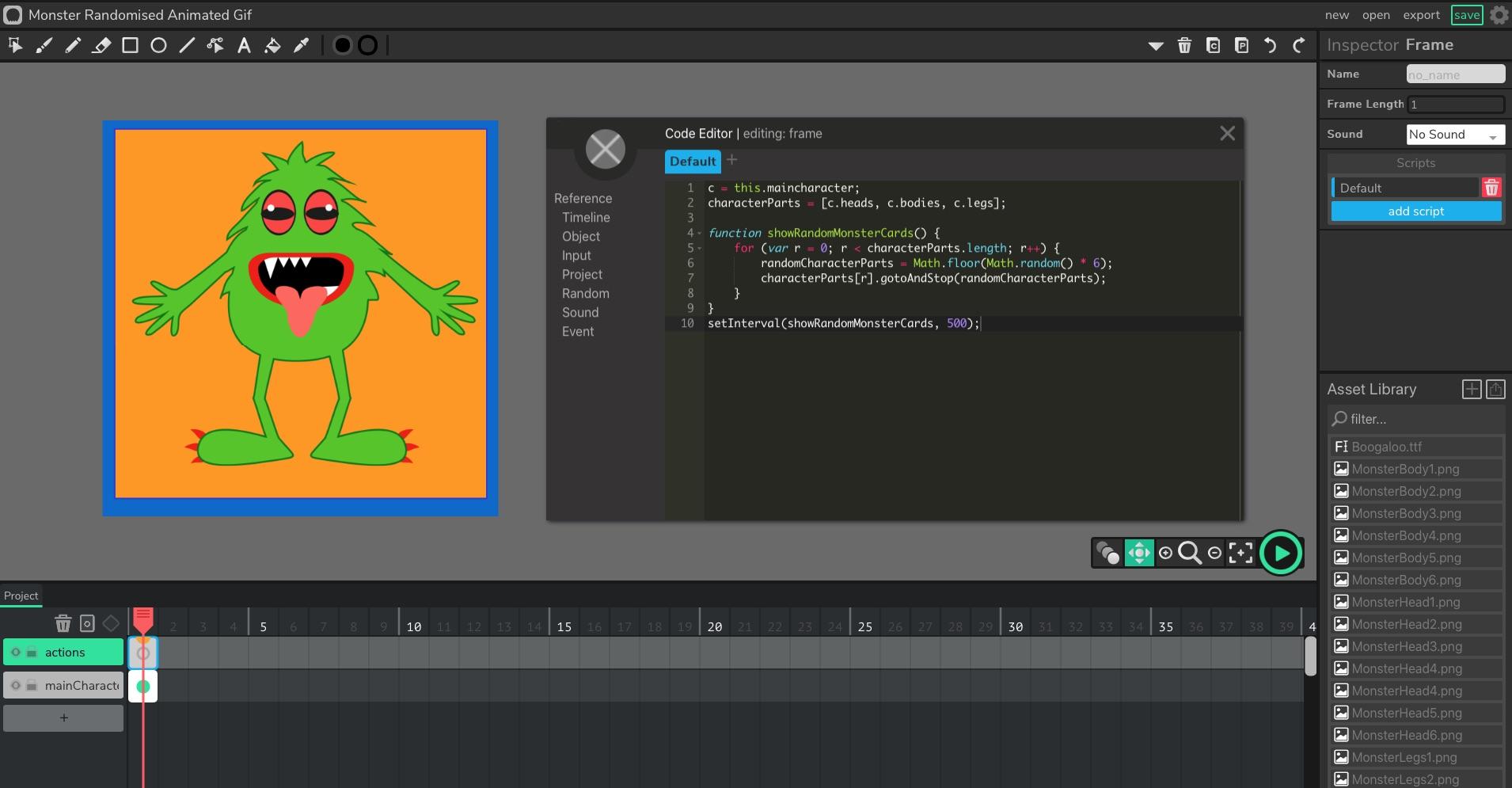The image size is (1512, 788).
Task: Select the Brush tool
Action: pyautogui.click(x=44, y=45)
